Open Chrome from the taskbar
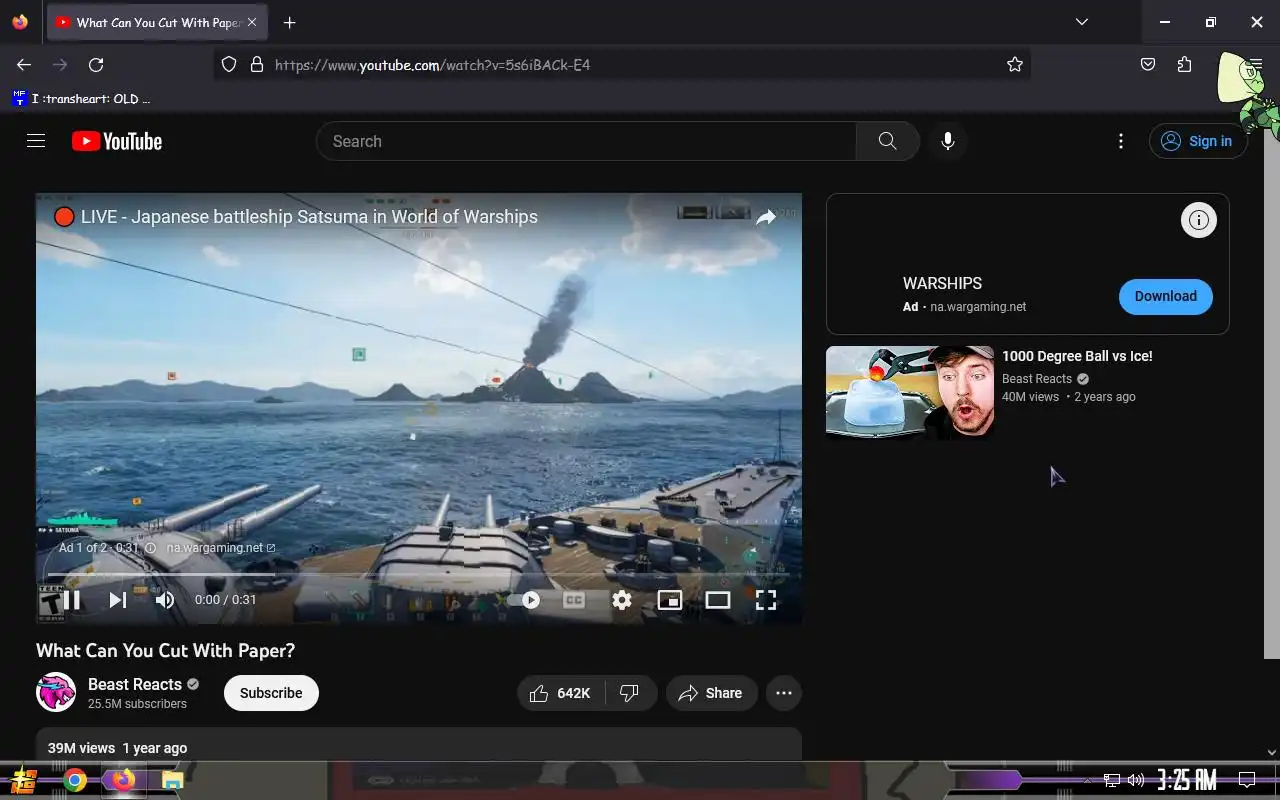This screenshot has width=1280, height=800. 75,780
